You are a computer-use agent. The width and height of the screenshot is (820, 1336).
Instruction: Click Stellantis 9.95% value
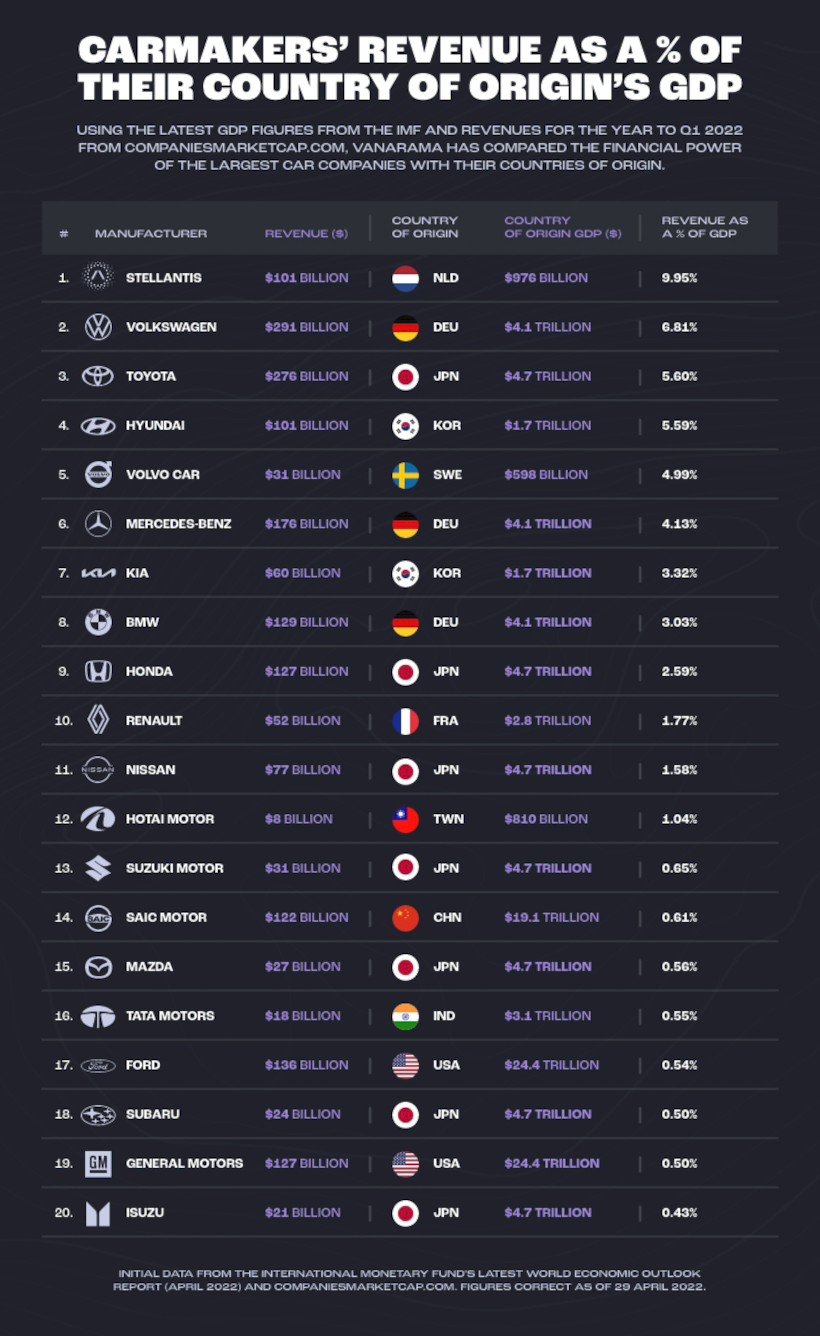pos(679,277)
